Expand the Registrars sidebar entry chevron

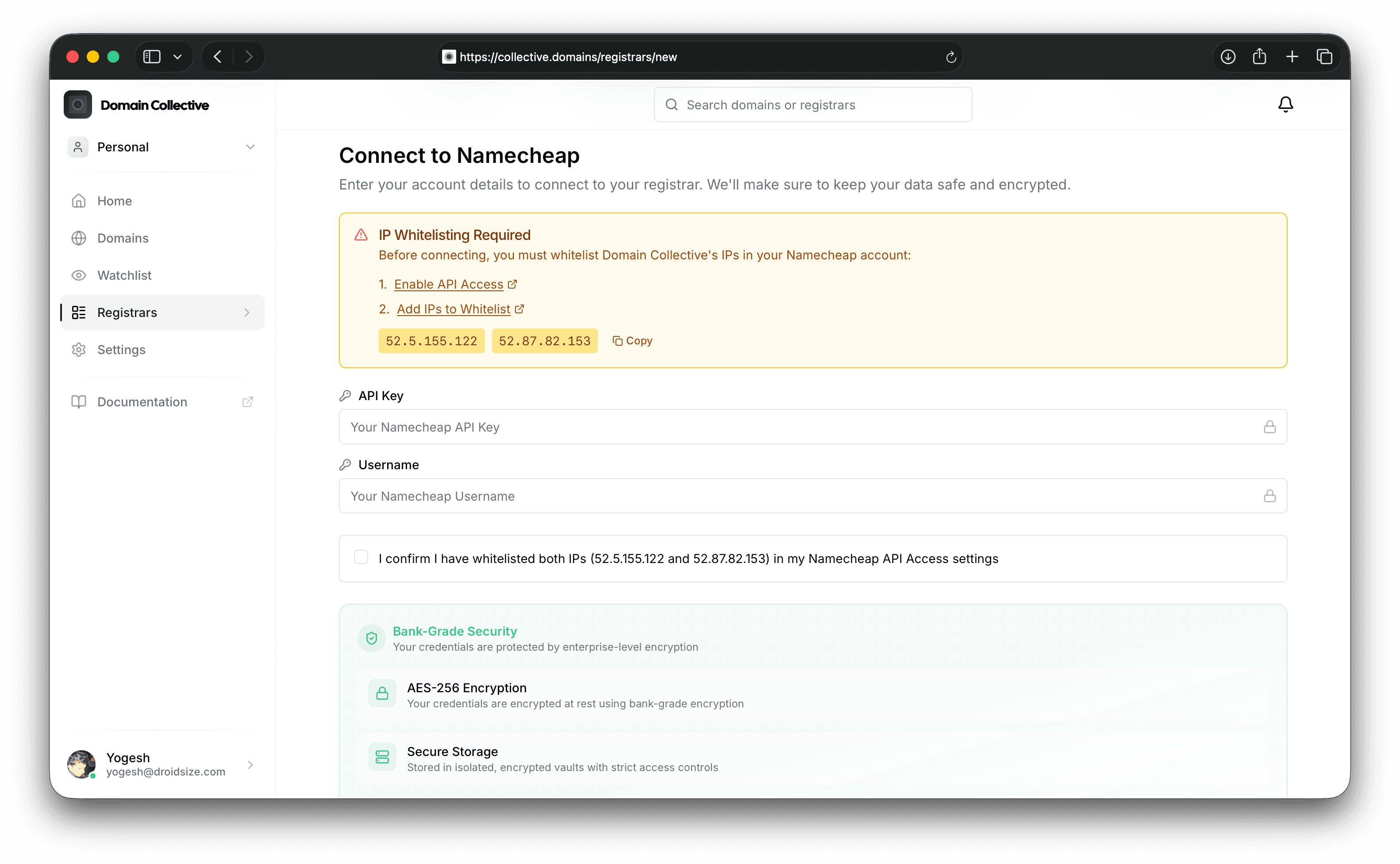247,312
